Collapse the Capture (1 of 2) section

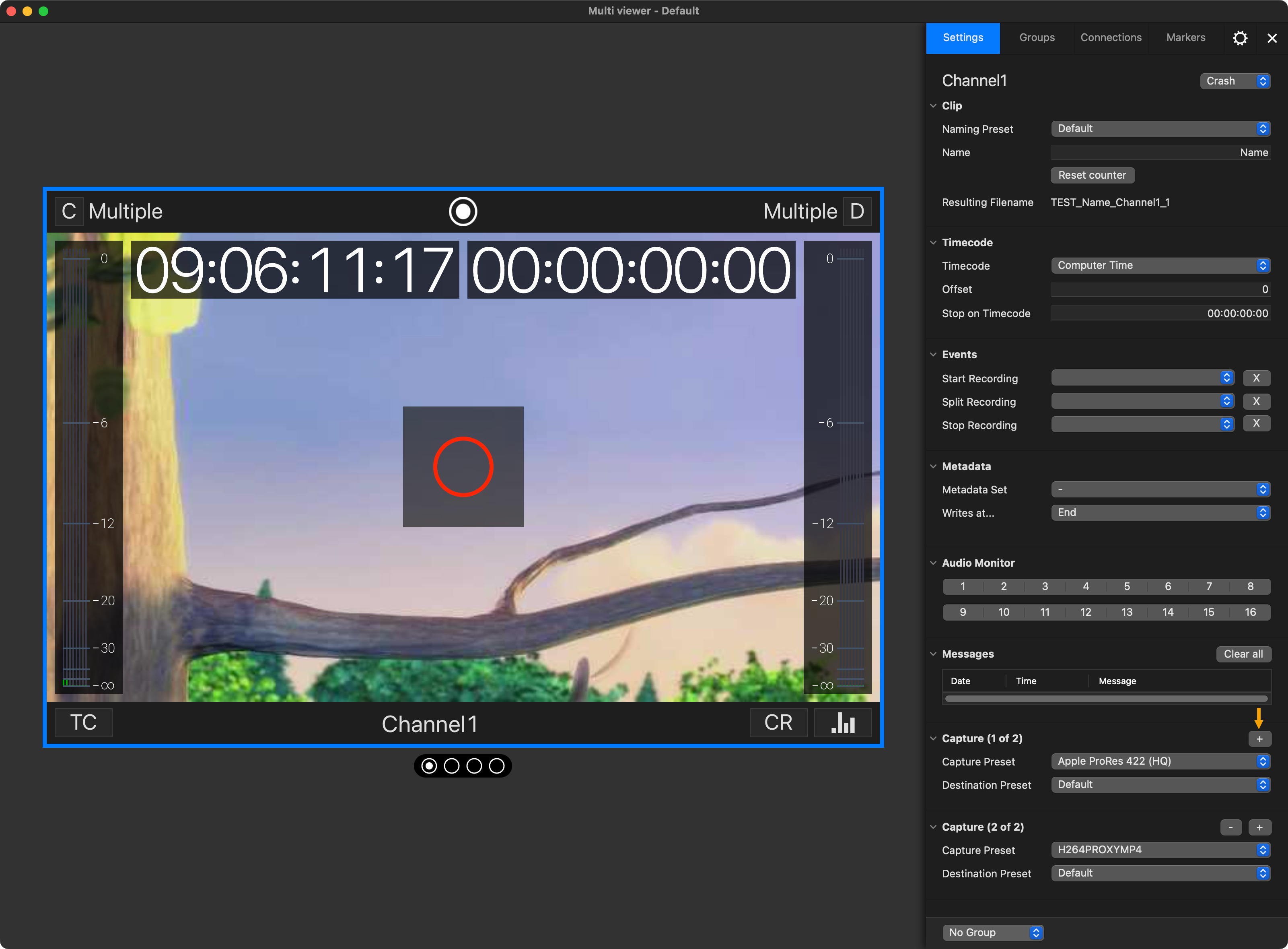point(933,739)
